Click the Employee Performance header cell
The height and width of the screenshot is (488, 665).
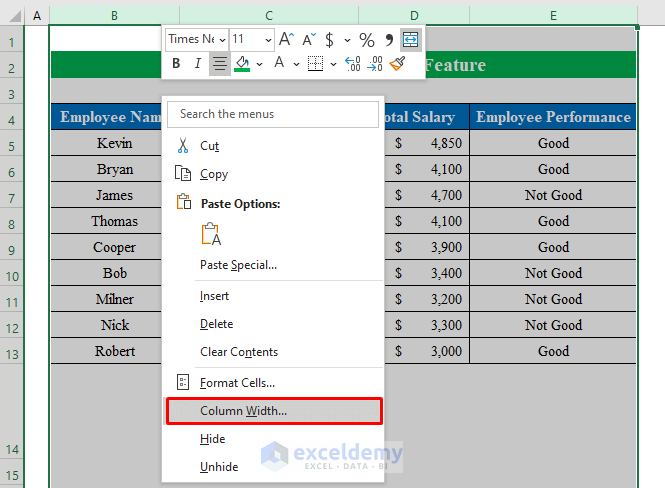pos(553,117)
